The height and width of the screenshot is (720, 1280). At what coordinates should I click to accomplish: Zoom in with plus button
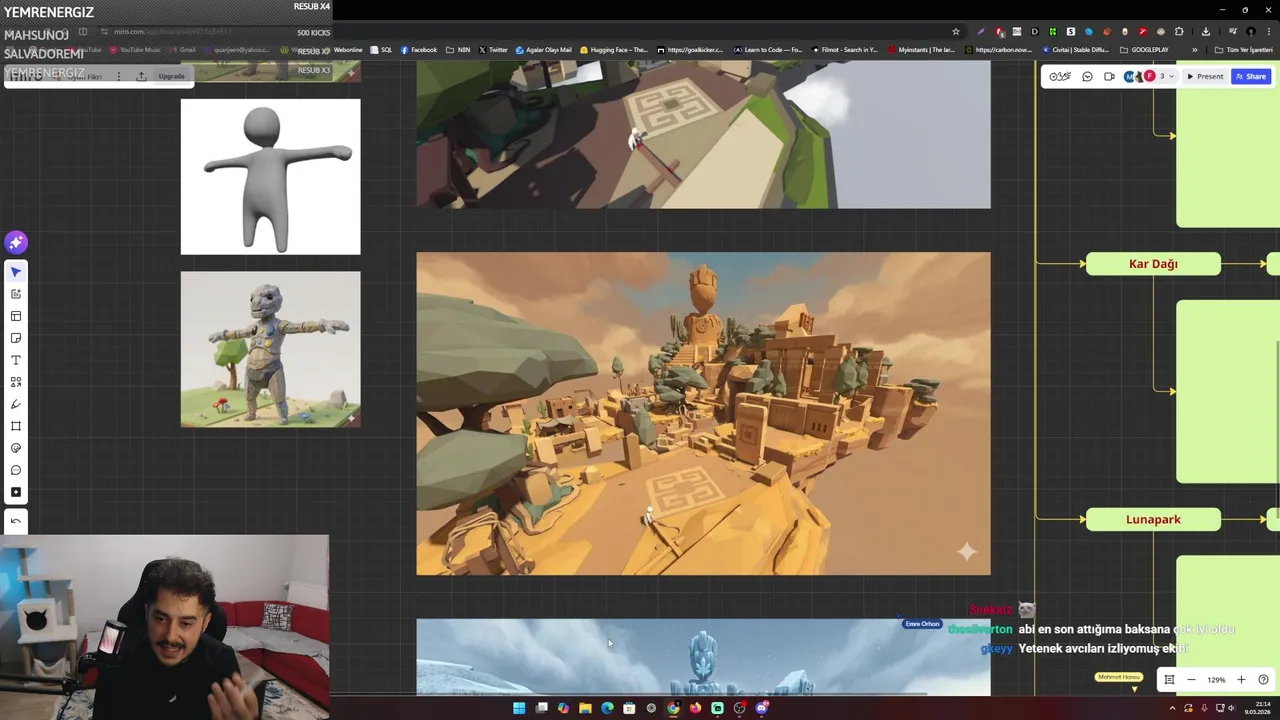tap(1241, 680)
